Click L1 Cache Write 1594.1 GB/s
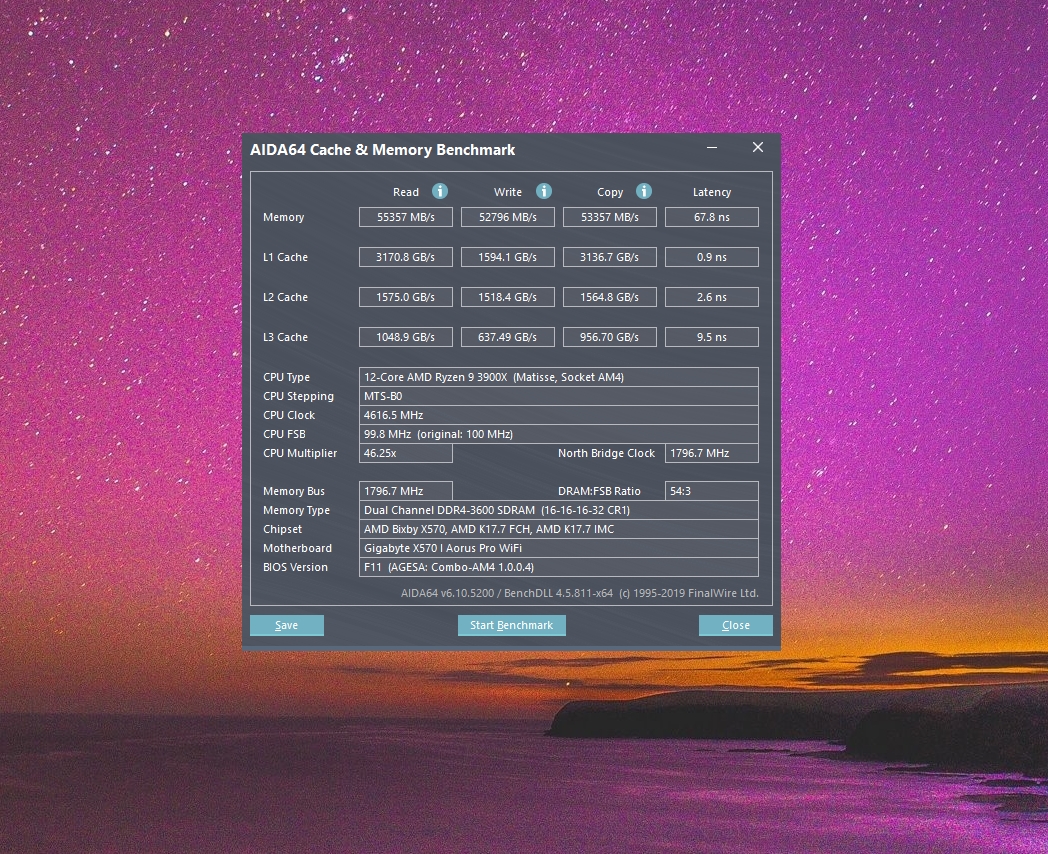 tap(508, 257)
